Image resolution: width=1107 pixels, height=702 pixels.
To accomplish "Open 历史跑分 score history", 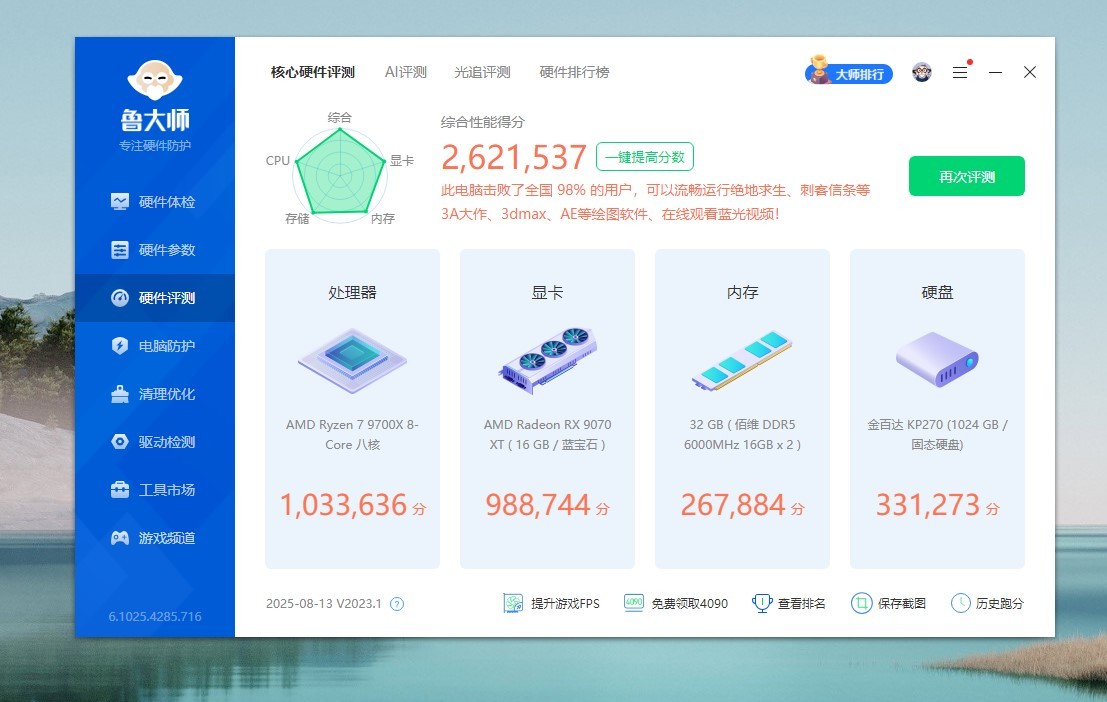I will pos(987,603).
